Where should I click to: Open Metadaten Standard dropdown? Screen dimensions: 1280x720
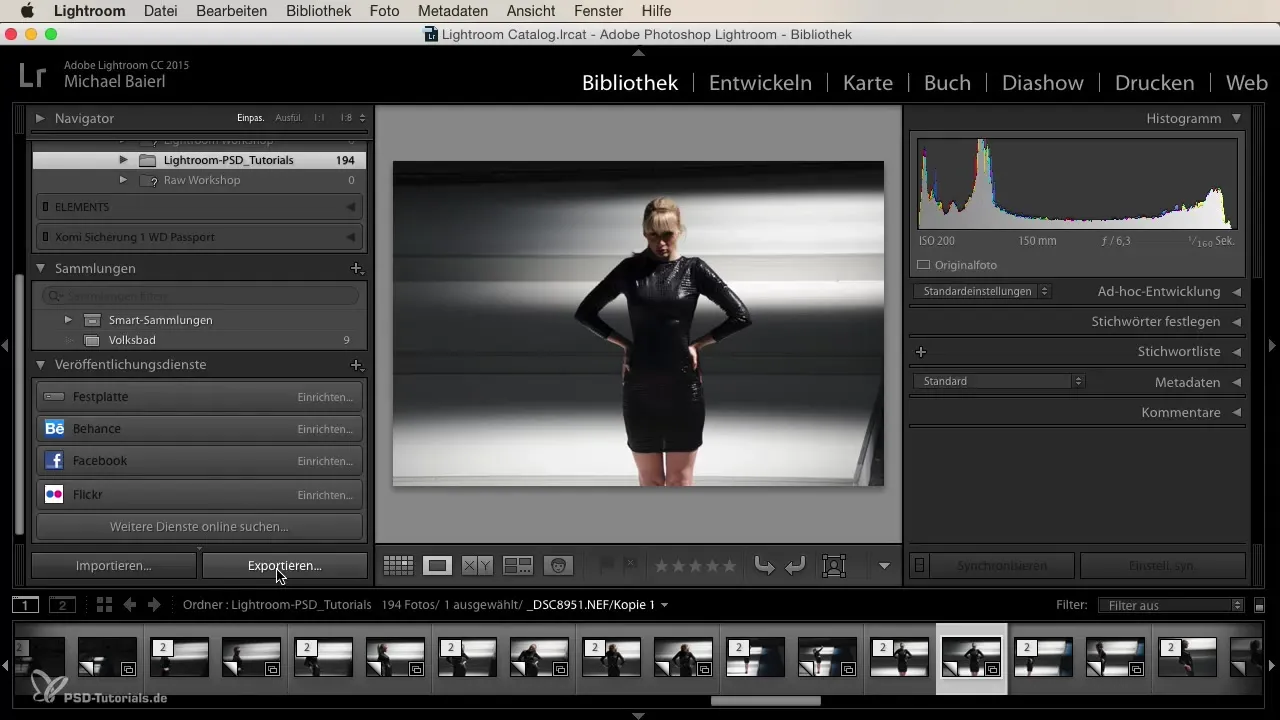pos(999,381)
